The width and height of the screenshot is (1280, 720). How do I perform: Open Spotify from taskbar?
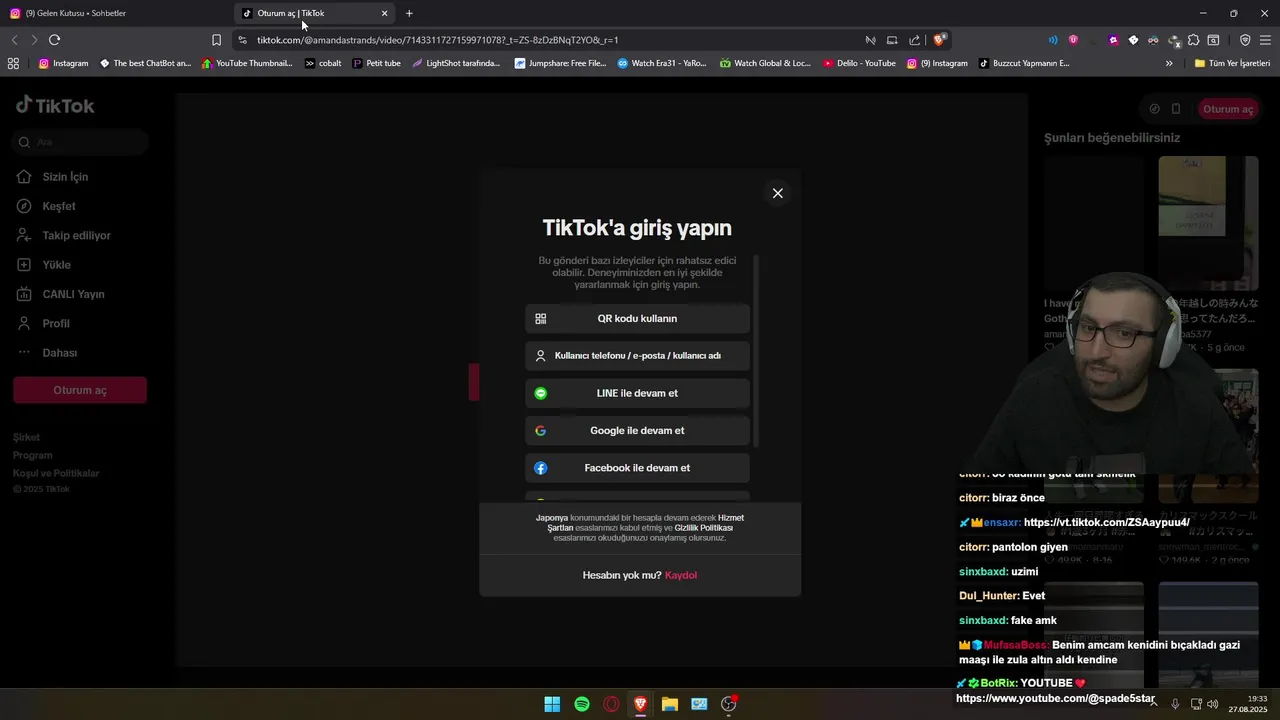[582, 704]
